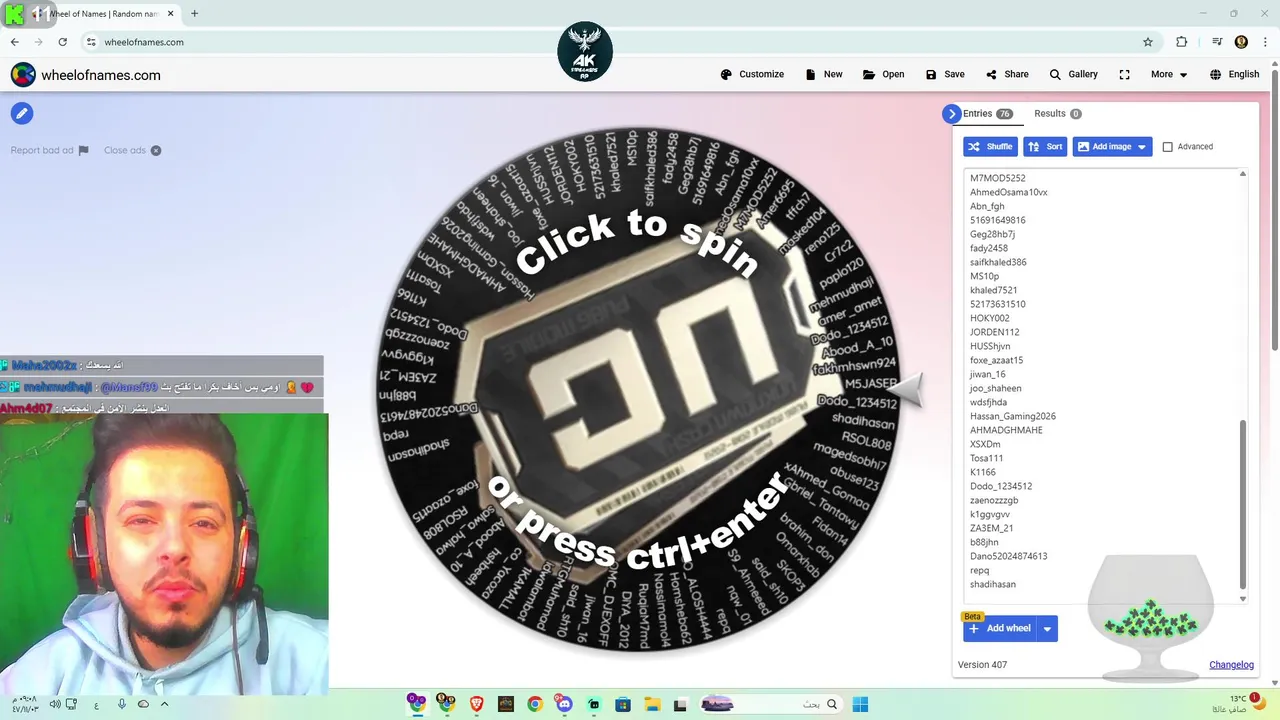Sort the entries alphabetically
Viewport: 1280px width, 720px height.
(1045, 146)
